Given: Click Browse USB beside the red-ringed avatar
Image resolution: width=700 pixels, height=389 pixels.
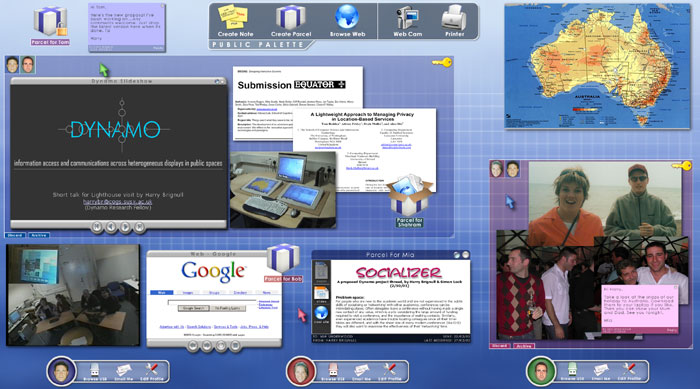Looking at the screenshot, I should [333, 372].
